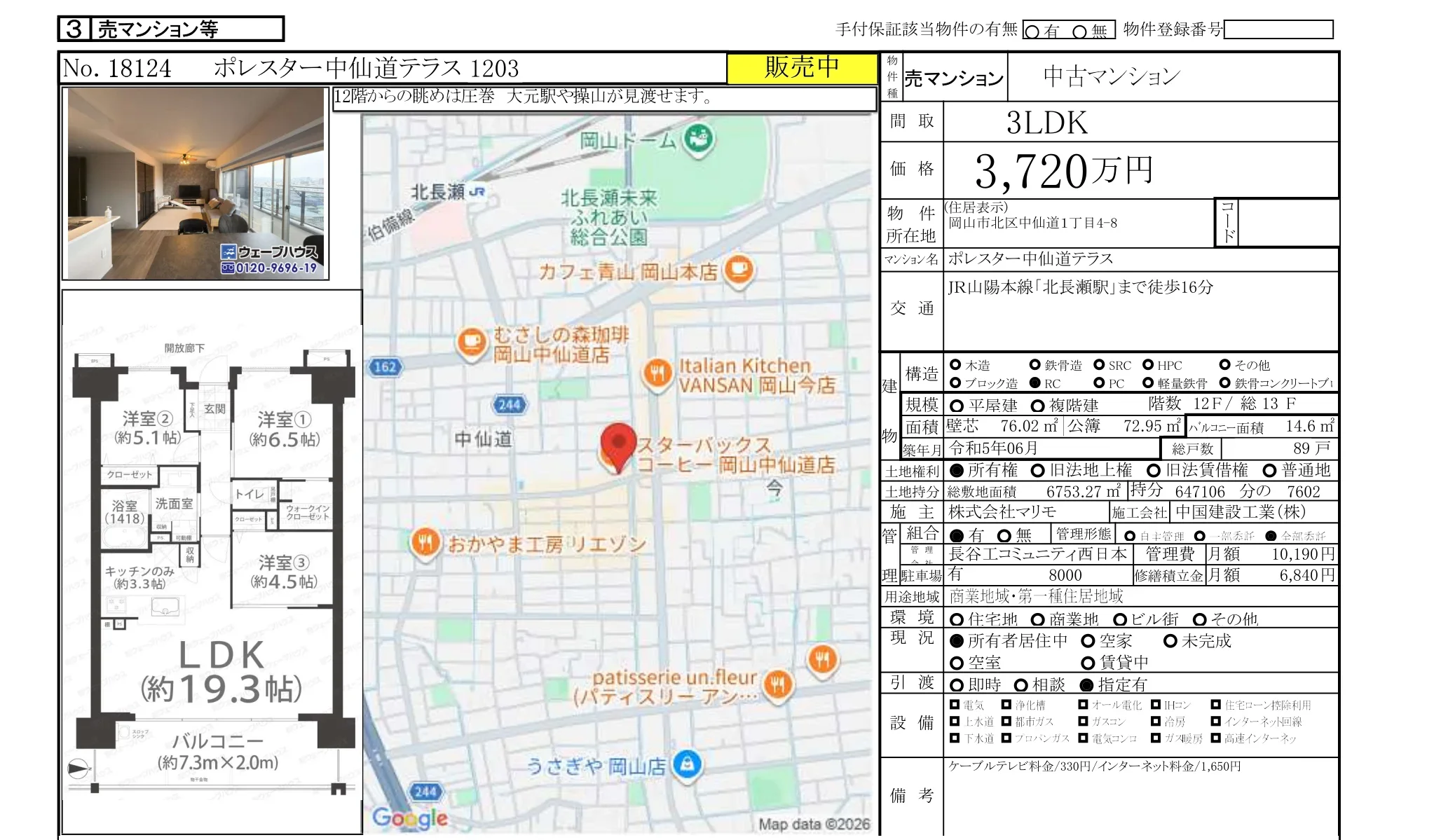Select the HPC structure radio button
The image size is (1441, 840).
coord(1148,365)
